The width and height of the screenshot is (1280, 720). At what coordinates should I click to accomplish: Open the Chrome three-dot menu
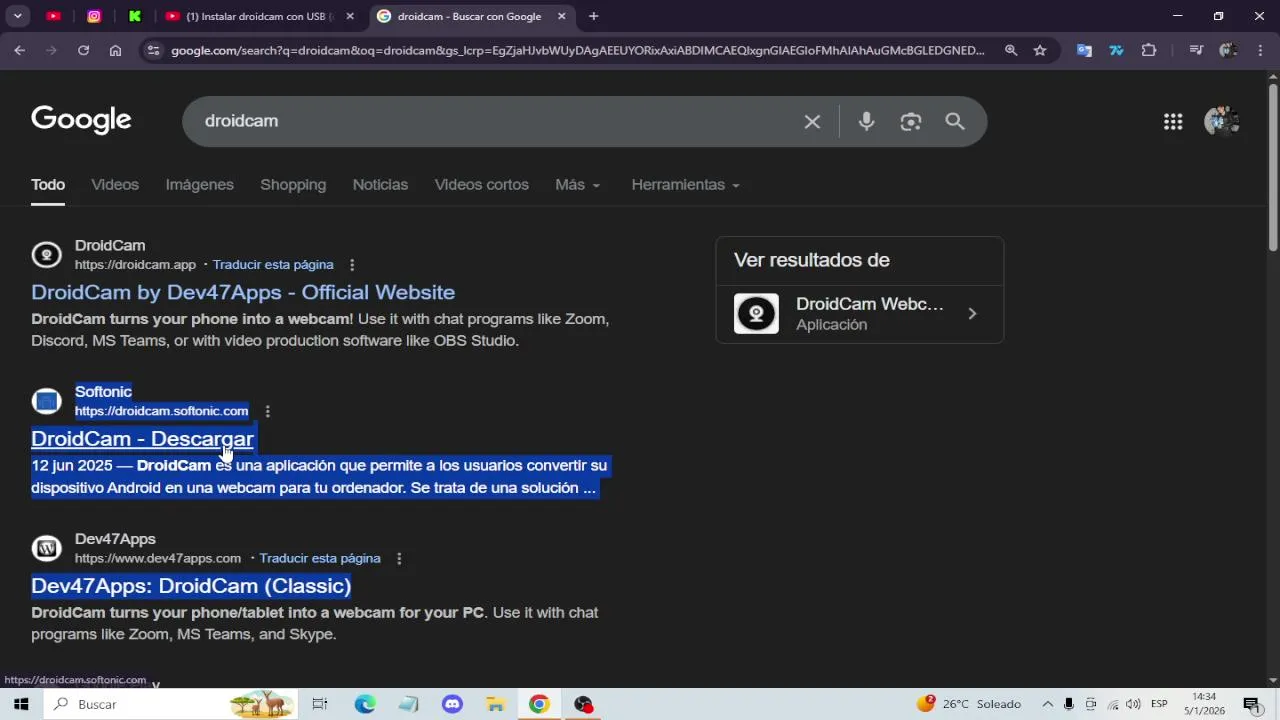coord(1260,50)
